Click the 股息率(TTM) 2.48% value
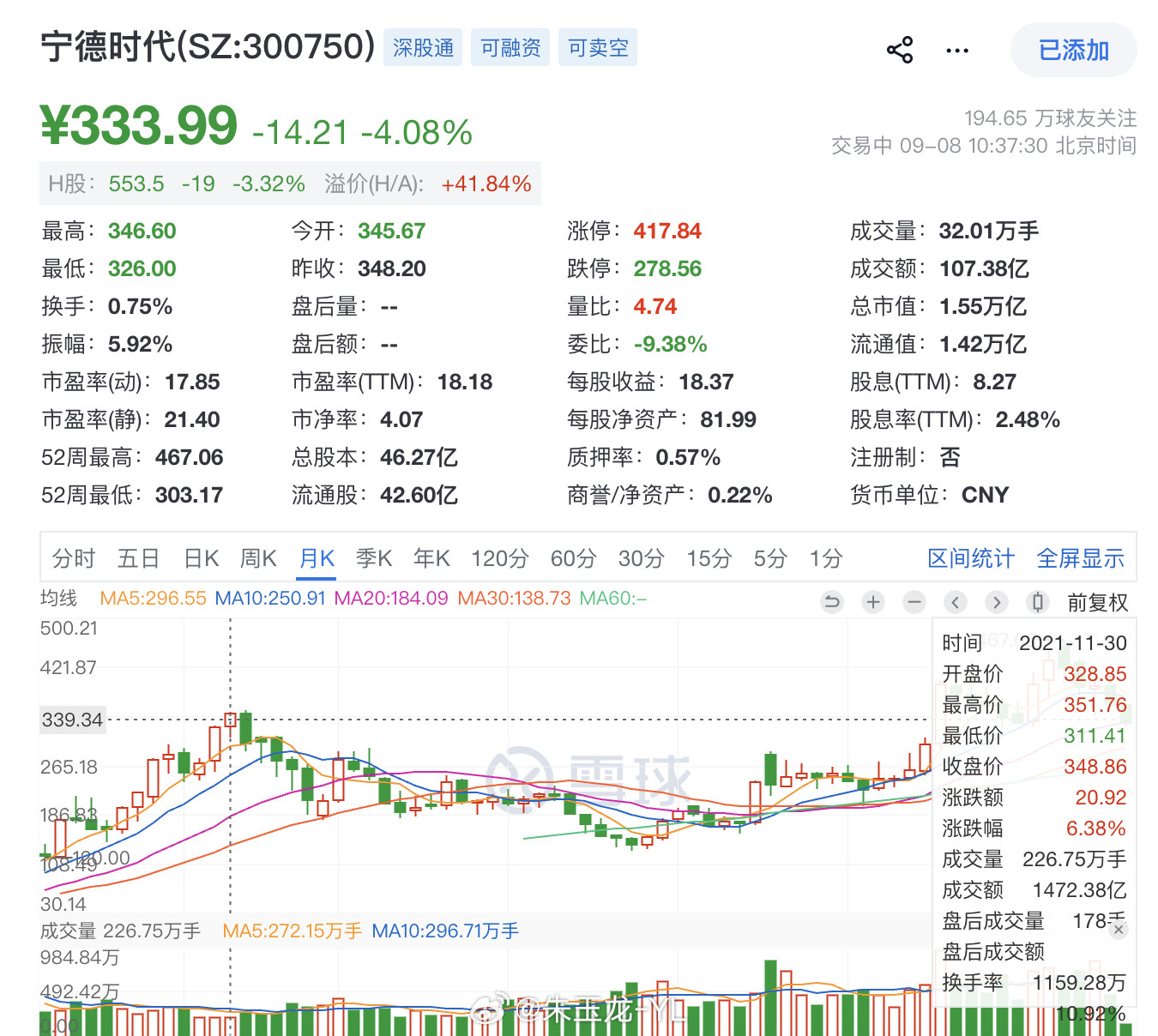The image size is (1158, 1036). (x=1028, y=419)
